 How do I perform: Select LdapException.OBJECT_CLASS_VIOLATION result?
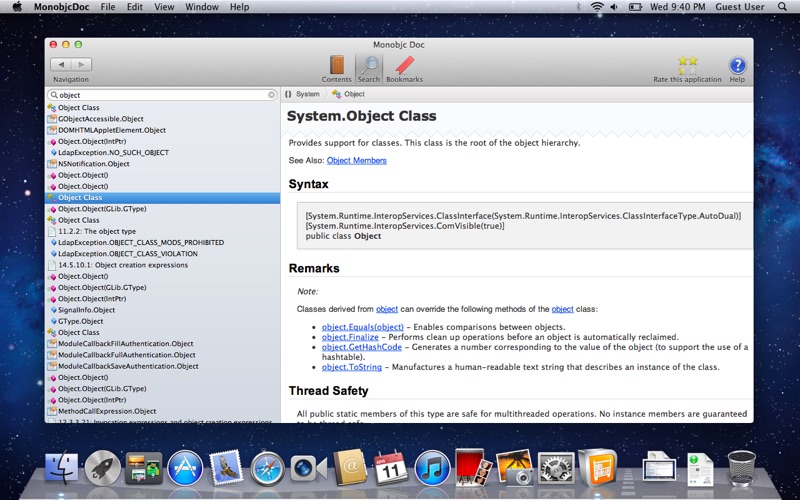coord(162,254)
